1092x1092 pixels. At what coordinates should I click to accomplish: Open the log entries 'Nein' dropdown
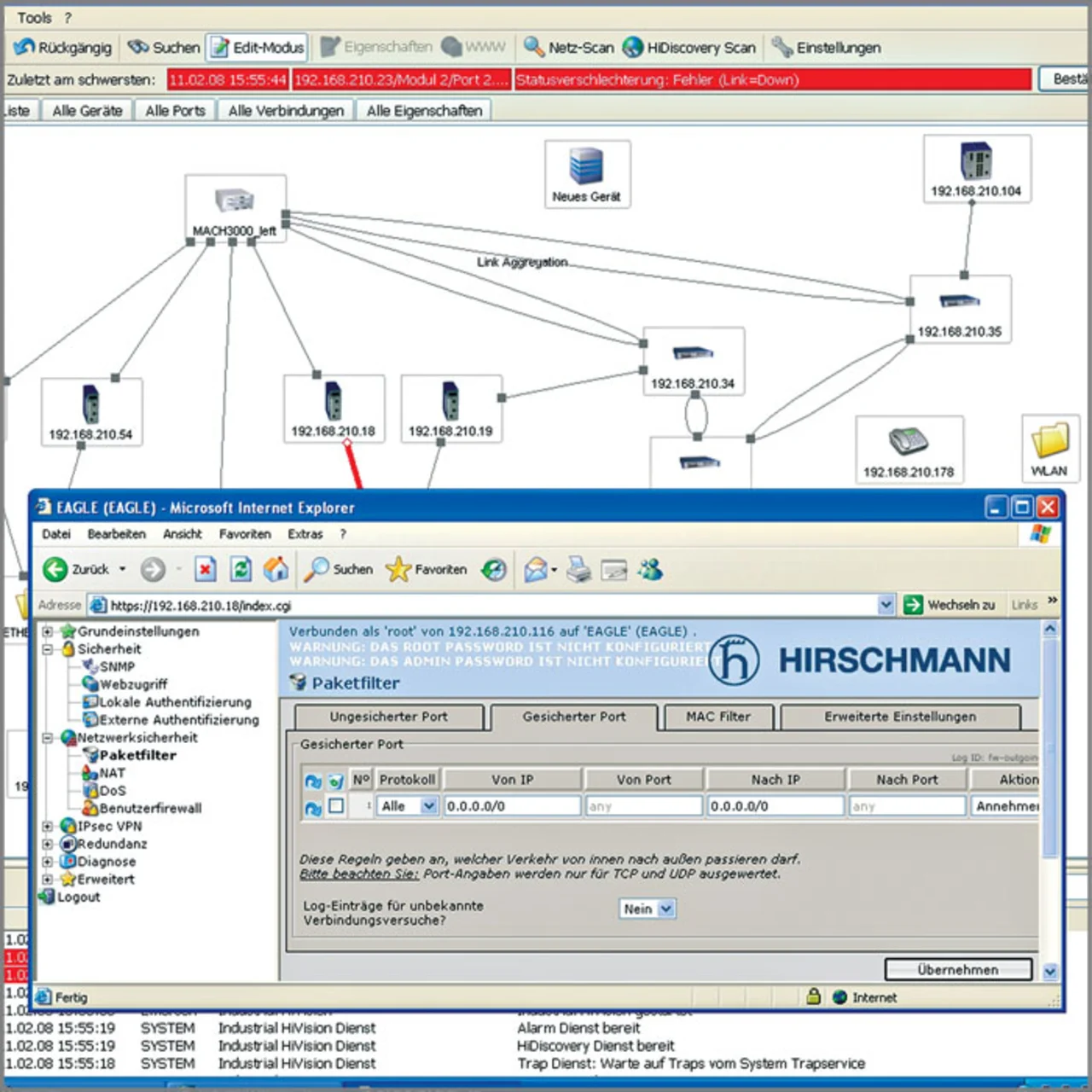coord(666,909)
